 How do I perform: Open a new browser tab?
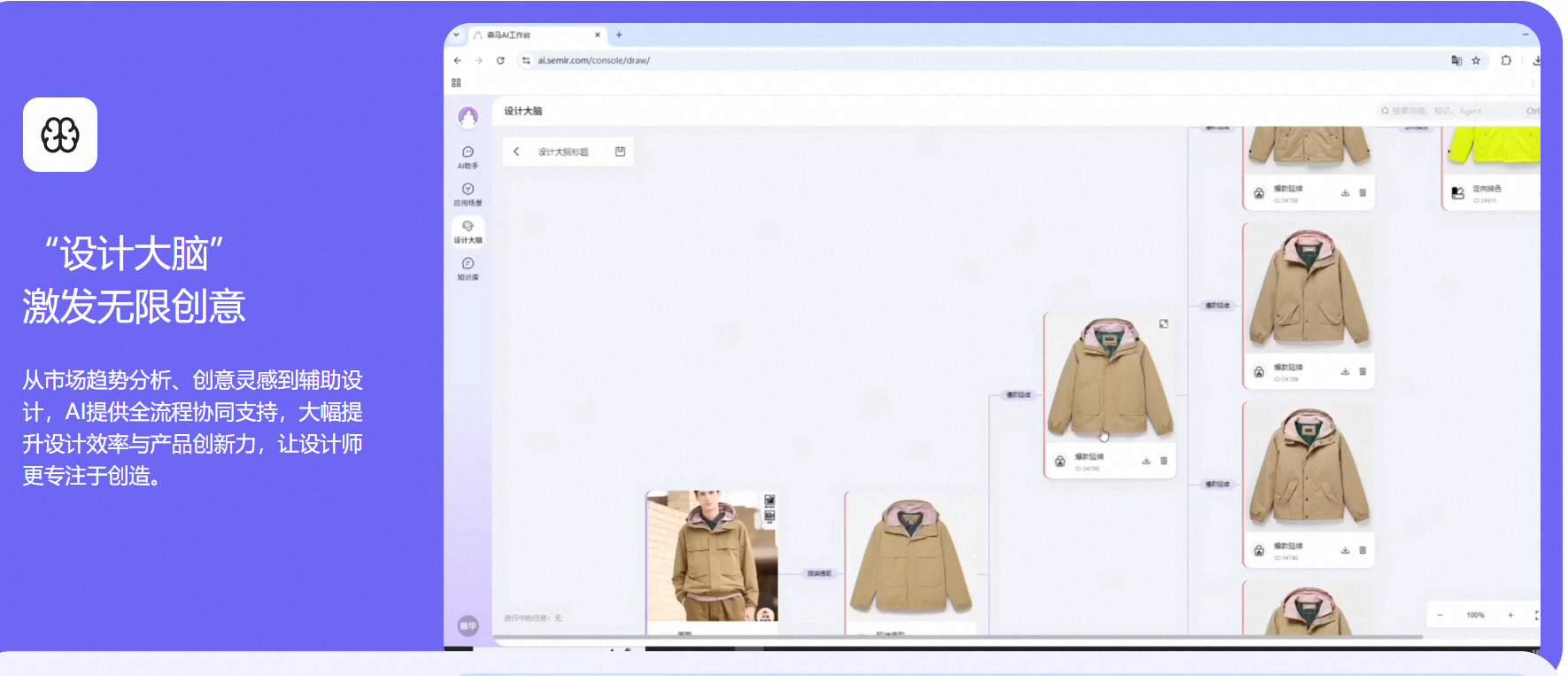(619, 35)
